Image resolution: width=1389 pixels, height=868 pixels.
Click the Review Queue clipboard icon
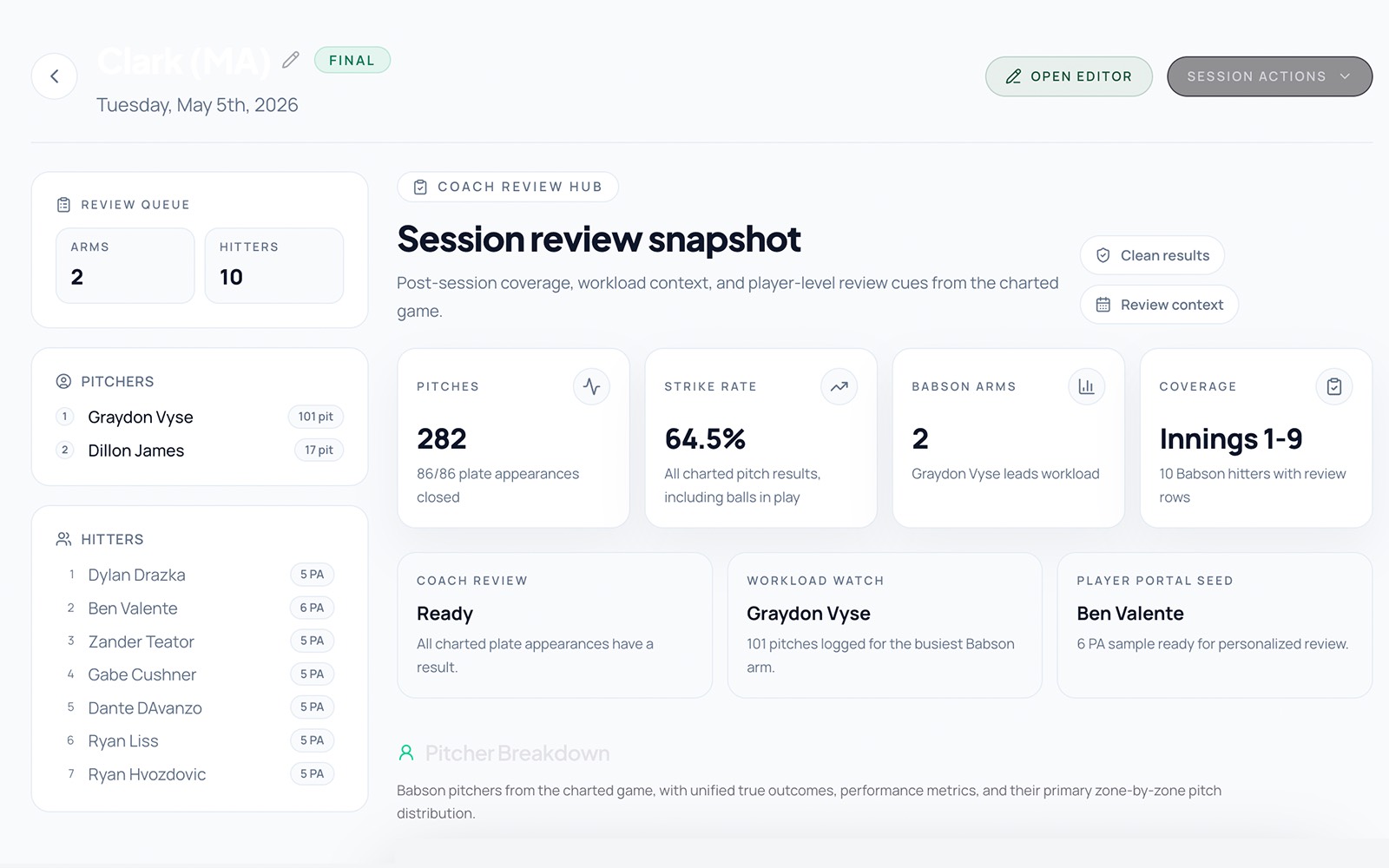point(63,205)
